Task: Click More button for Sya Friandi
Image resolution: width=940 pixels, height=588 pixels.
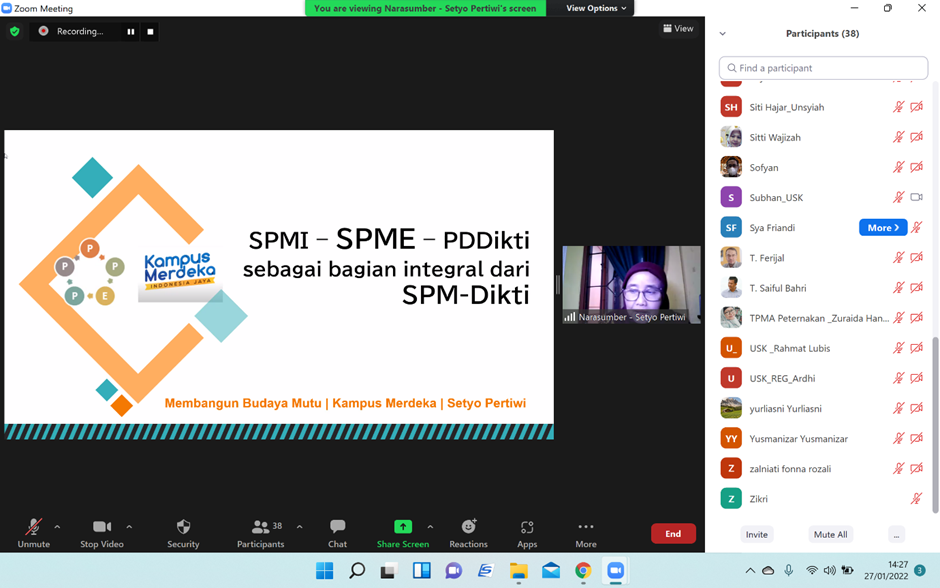Action: (x=883, y=228)
